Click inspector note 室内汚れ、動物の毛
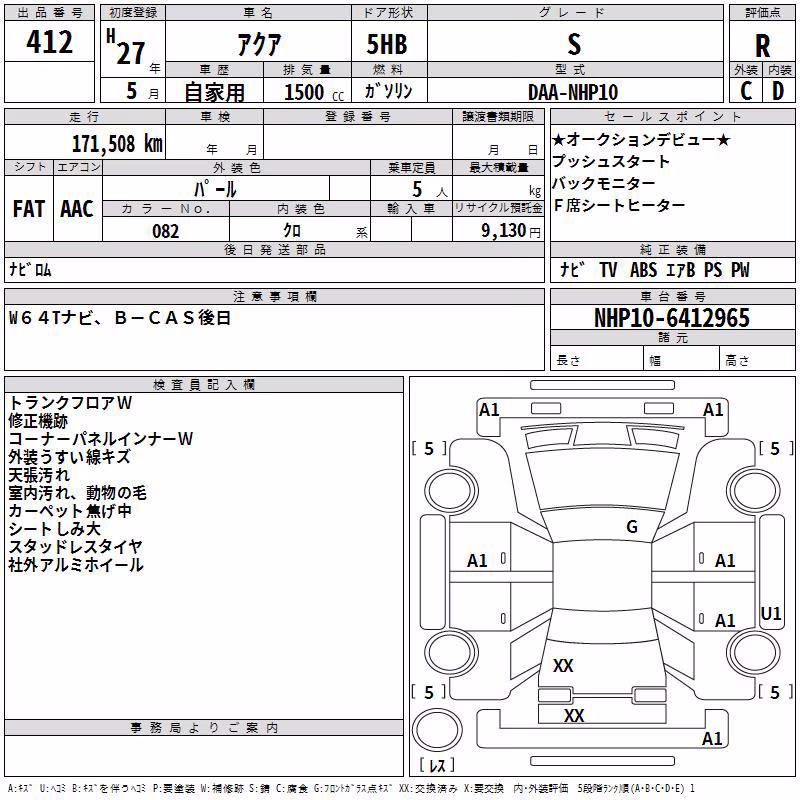Viewport: 800px width, 800px height. [x=78, y=493]
